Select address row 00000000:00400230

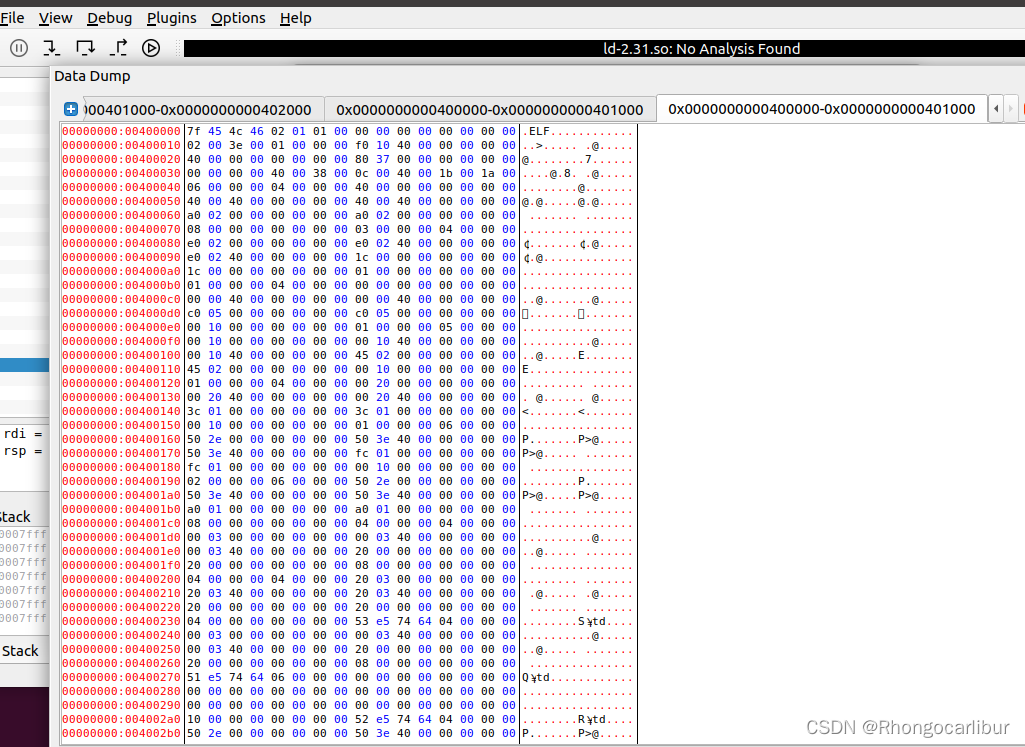click(122, 622)
